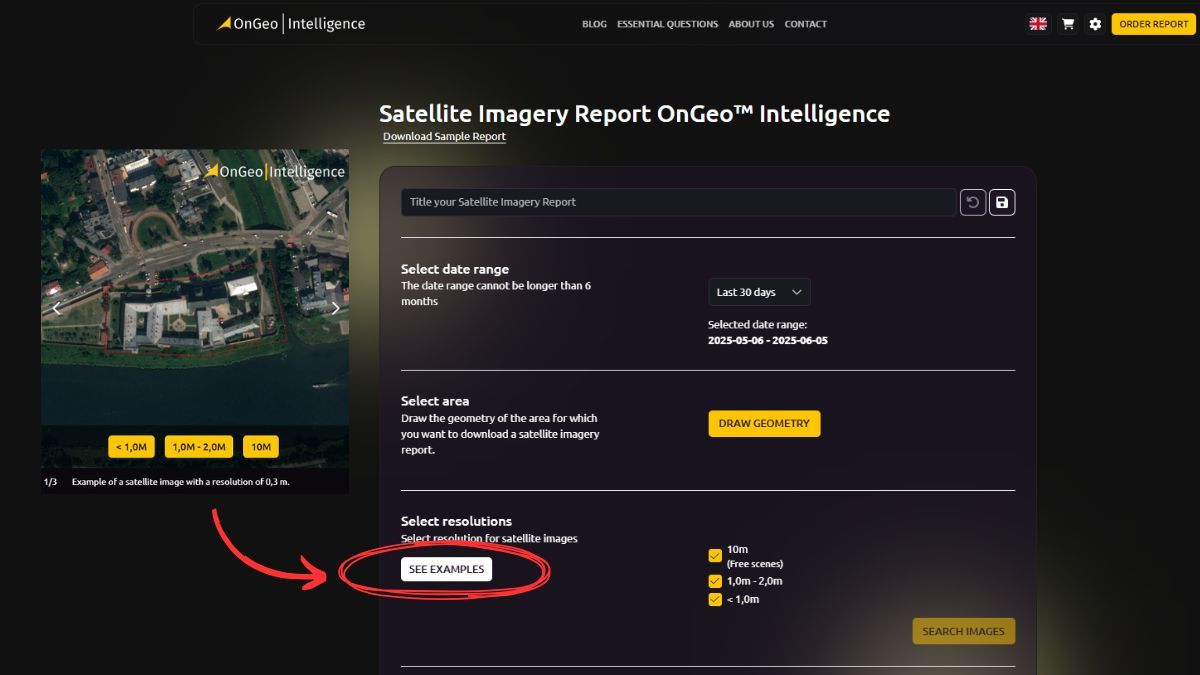Image resolution: width=1200 pixels, height=675 pixels.
Task: Click the report title input field
Action: 679,202
